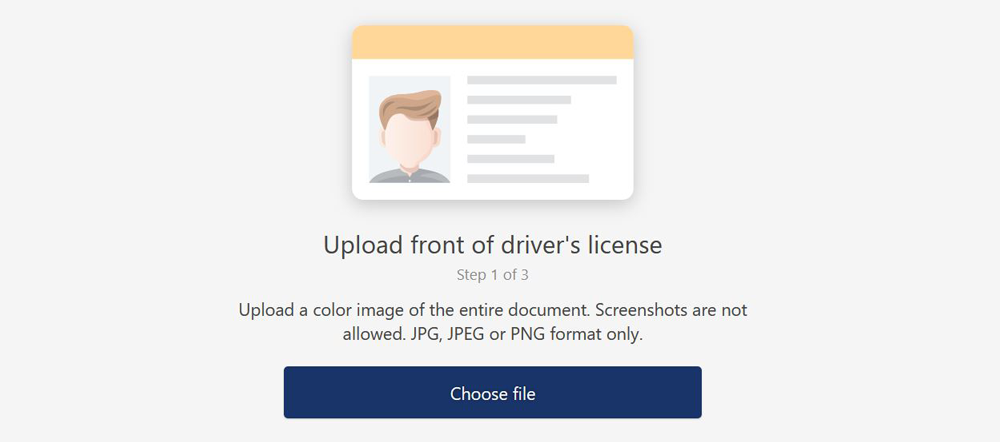The image size is (1000, 442).
Task: Click the shortest gray placeholder line on card
Action: pyautogui.click(x=496, y=139)
